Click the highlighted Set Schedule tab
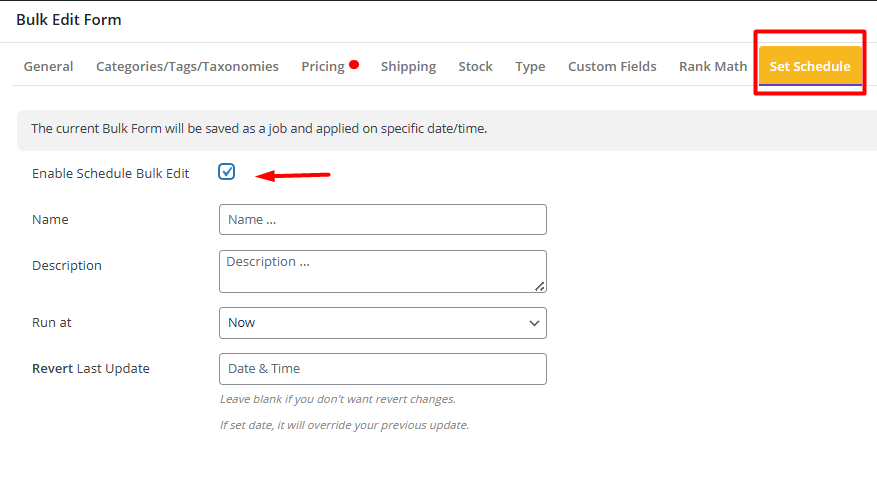 [809, 67]
